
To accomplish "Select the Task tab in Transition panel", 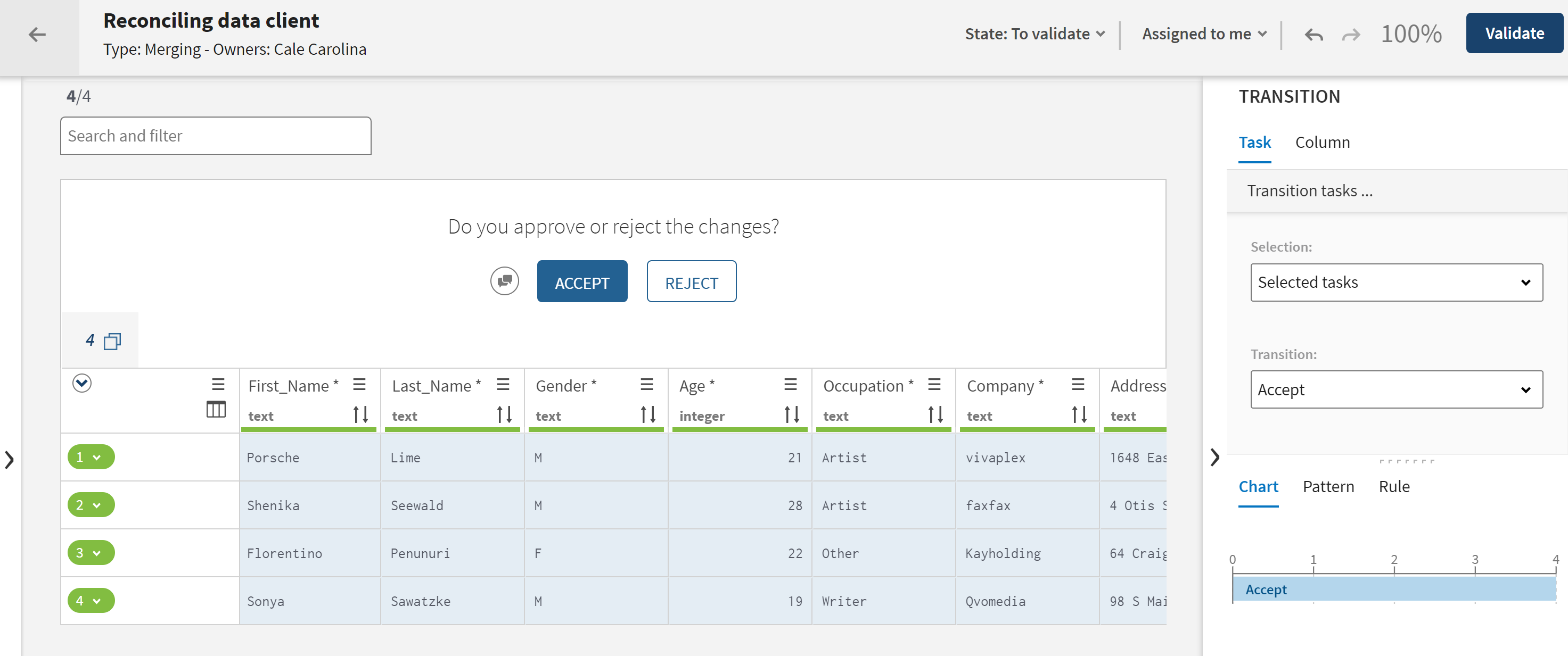I will pyautogui.click(x=1255, y=141).
